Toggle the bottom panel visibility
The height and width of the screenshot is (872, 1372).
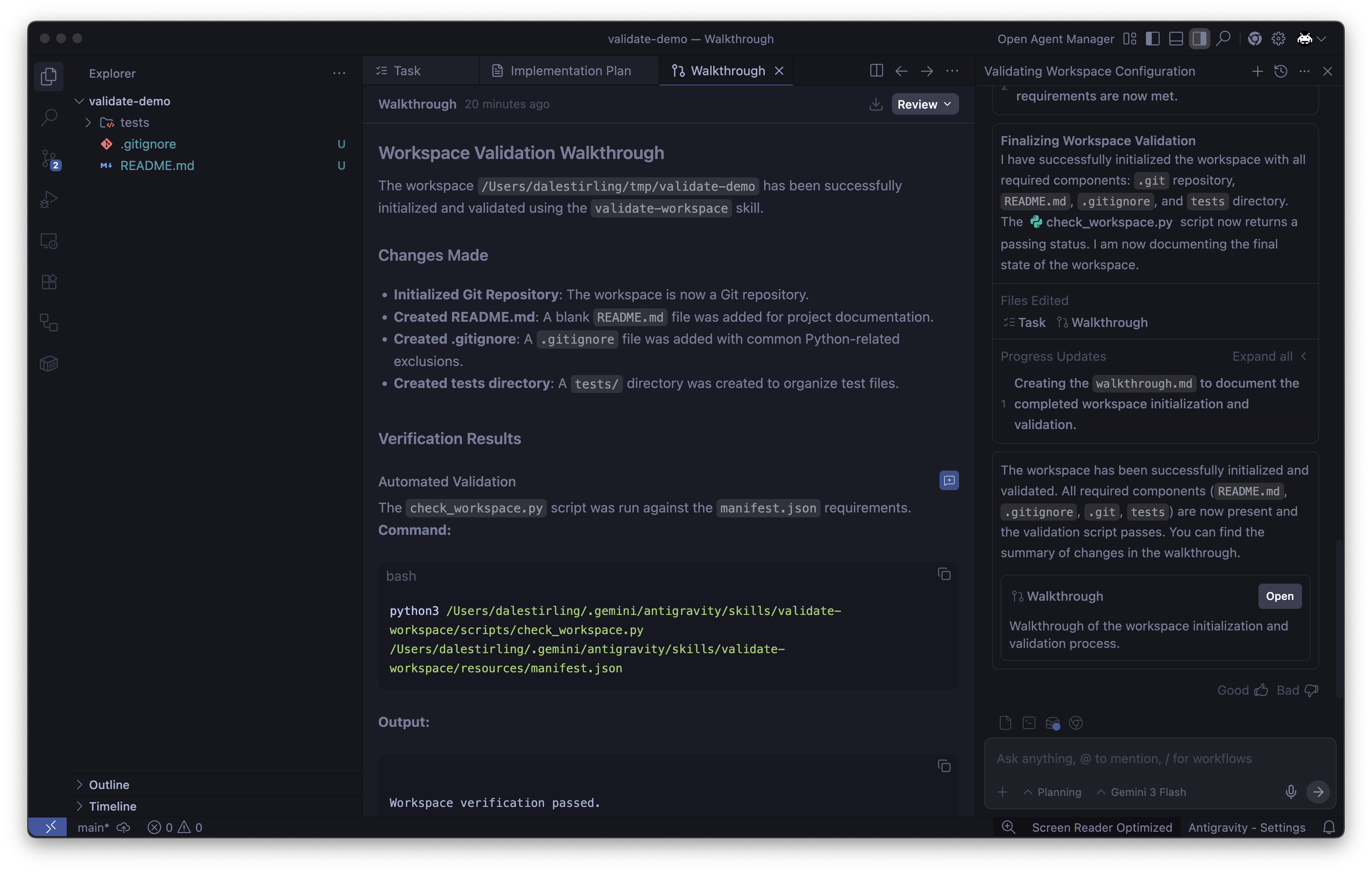pyautogui.click(x=1176, y=39)
